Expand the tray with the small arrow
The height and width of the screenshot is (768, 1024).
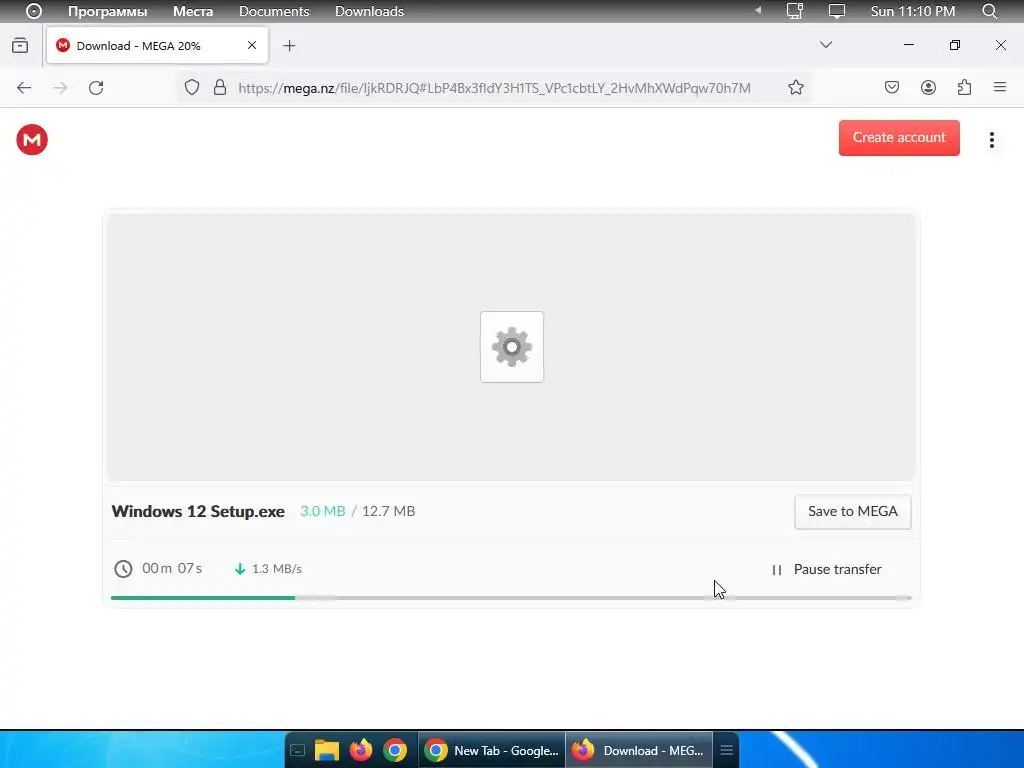tap(758, 10)
